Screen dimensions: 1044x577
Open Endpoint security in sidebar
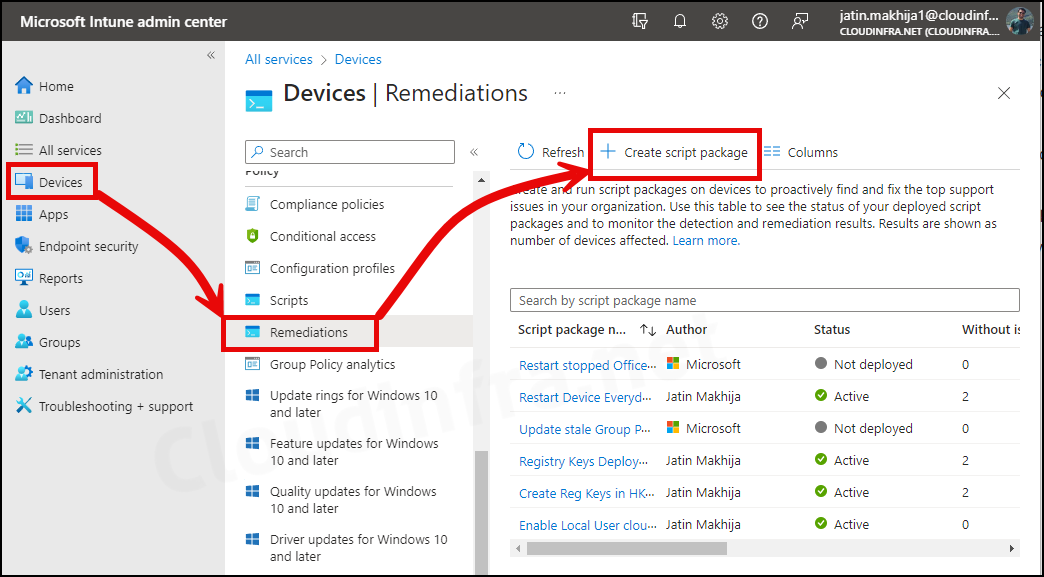(89, 246)
